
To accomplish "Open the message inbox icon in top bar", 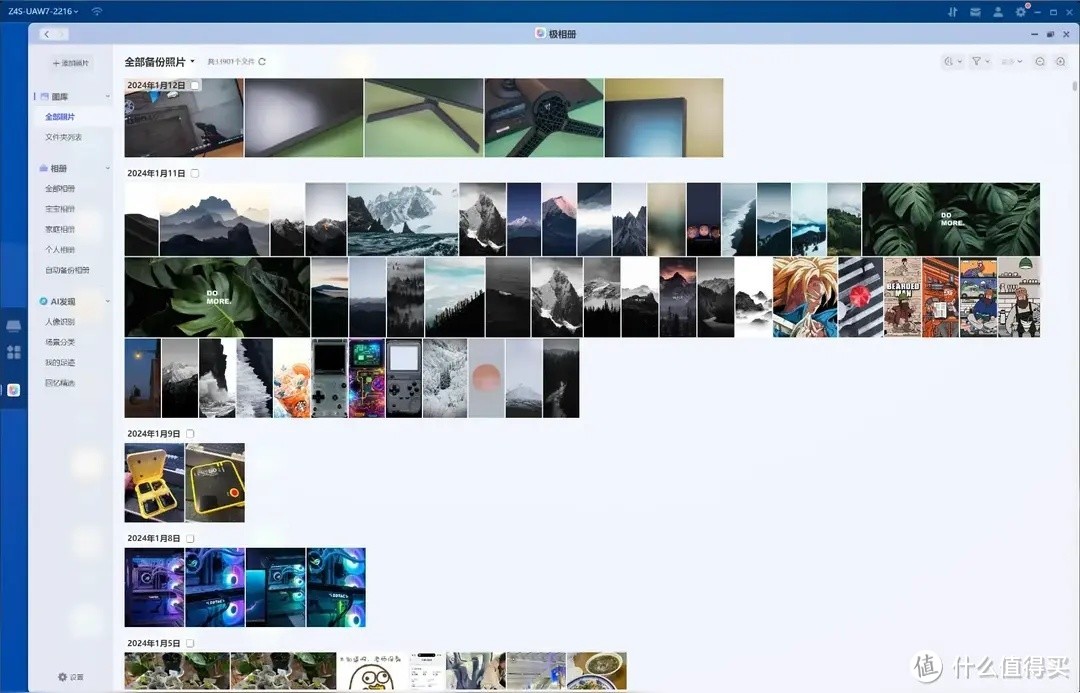I will tap(976, 11).
